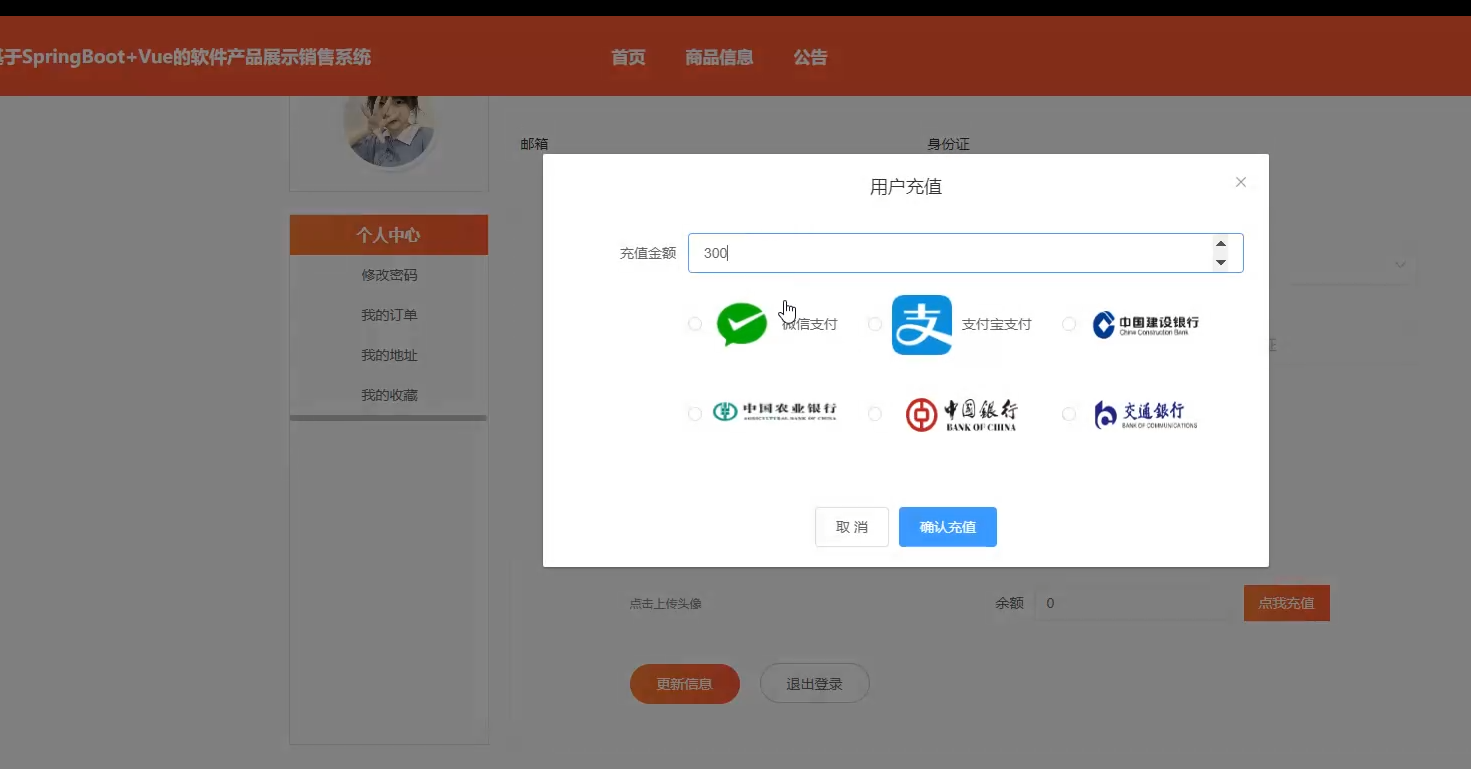
Task: Select the WeChat Pay radio button
Action: pos(695,324)
